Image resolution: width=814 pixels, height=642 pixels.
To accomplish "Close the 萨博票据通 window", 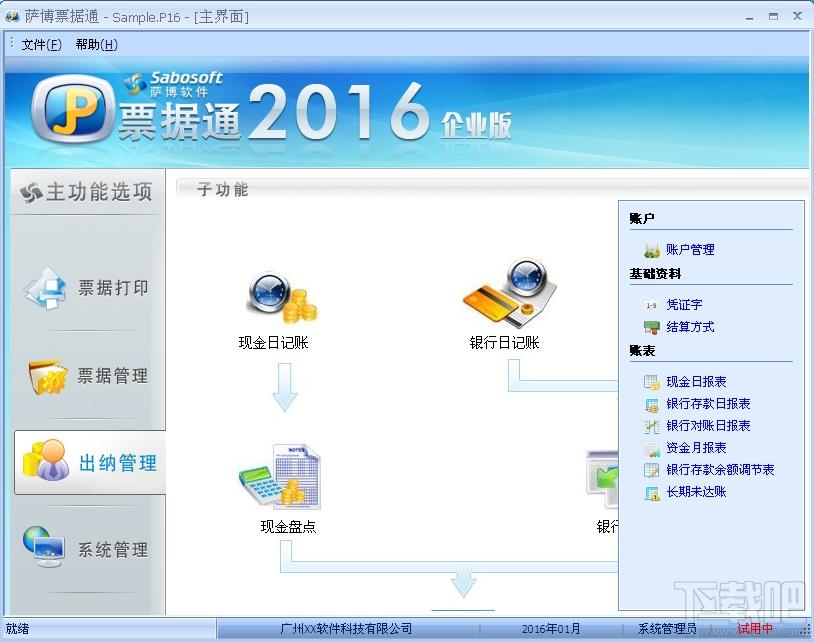I will pos(797,17).
